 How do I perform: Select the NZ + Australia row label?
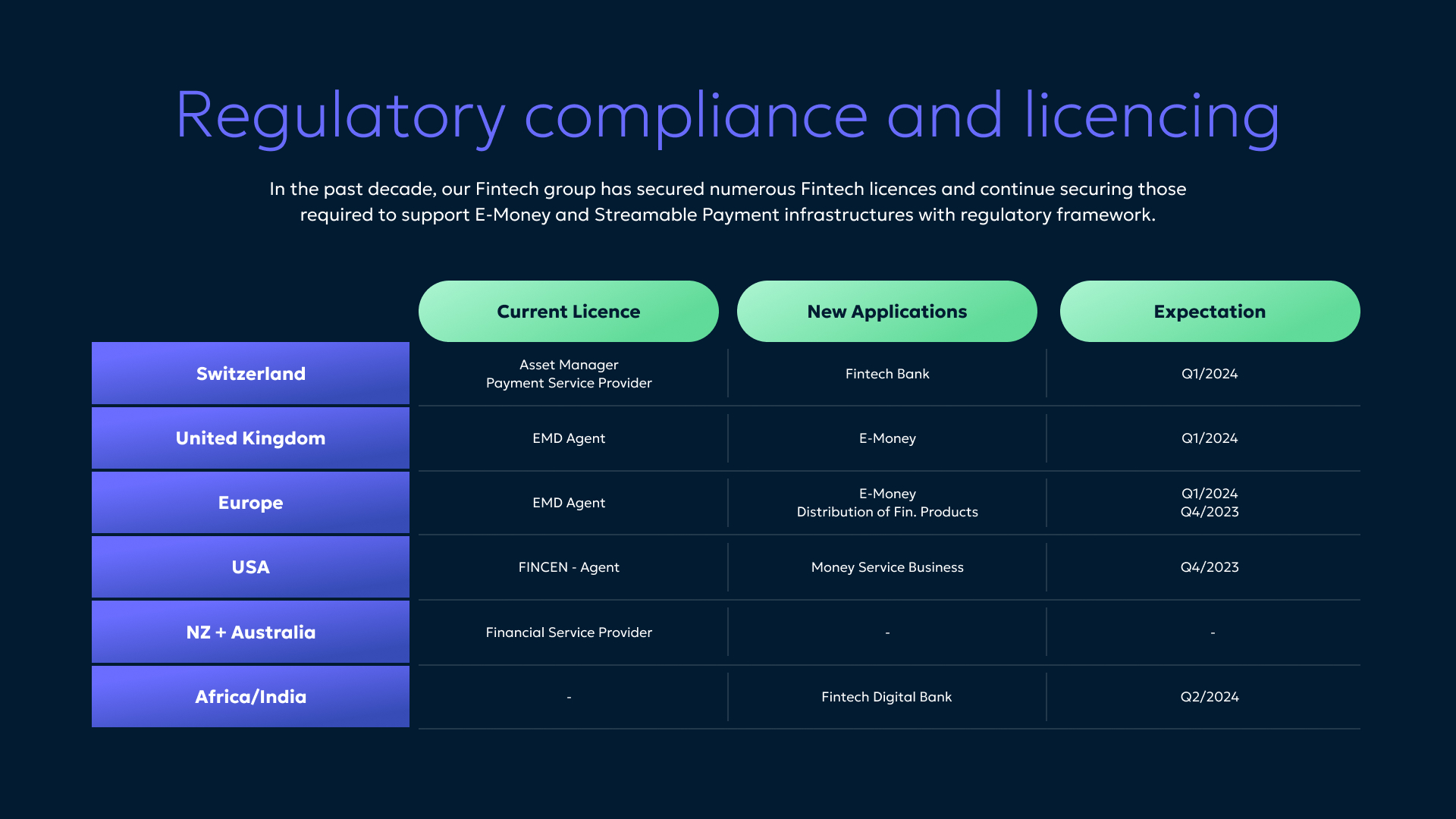(250, 632)
